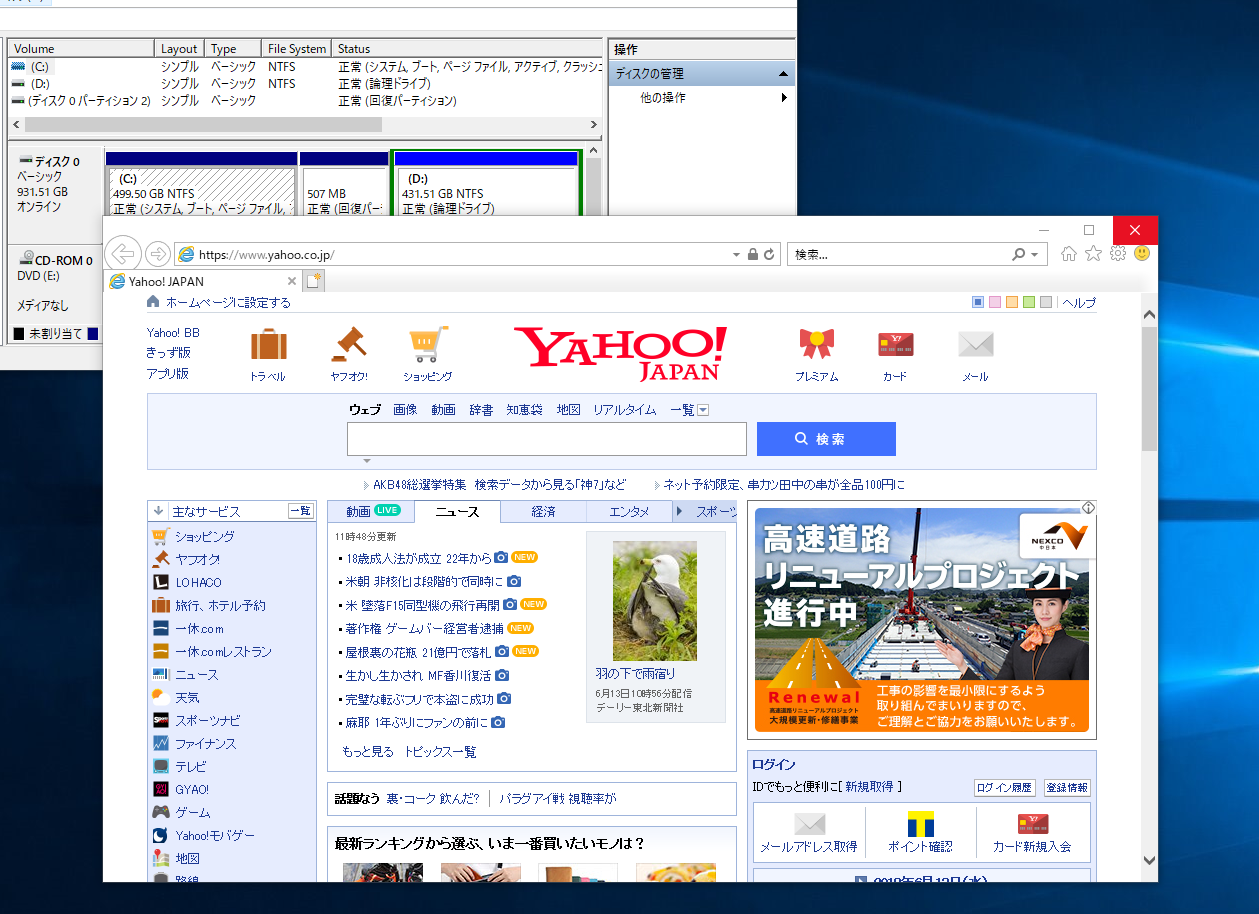Open the Shopping cart icon
Image resolution: width=1259 pixels, height=914 pixels.
[x=428, y=345]
